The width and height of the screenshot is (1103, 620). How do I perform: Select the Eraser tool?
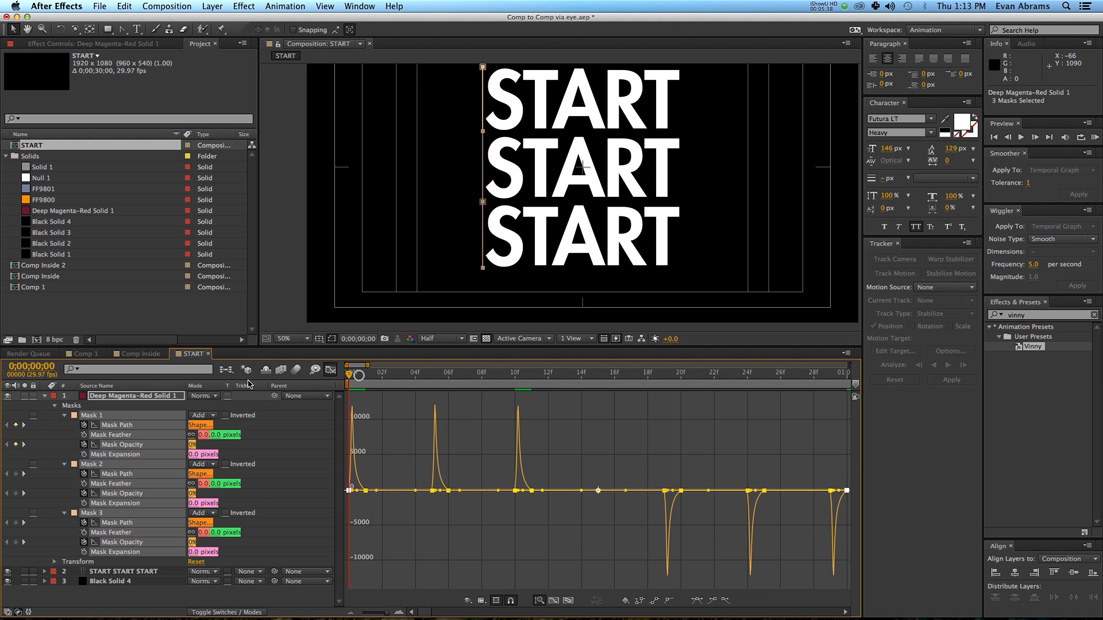pyautogui.click(x=184, y=30)
